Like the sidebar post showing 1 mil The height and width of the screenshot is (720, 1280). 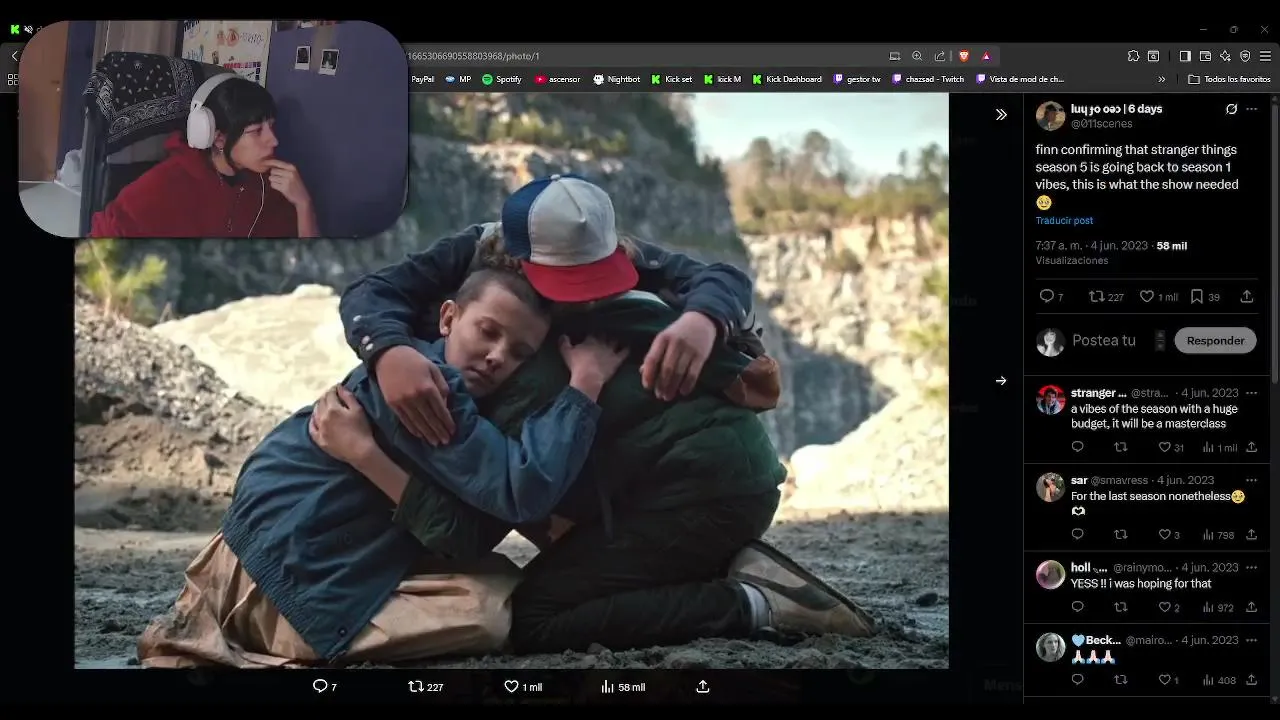click(1159, 296)
